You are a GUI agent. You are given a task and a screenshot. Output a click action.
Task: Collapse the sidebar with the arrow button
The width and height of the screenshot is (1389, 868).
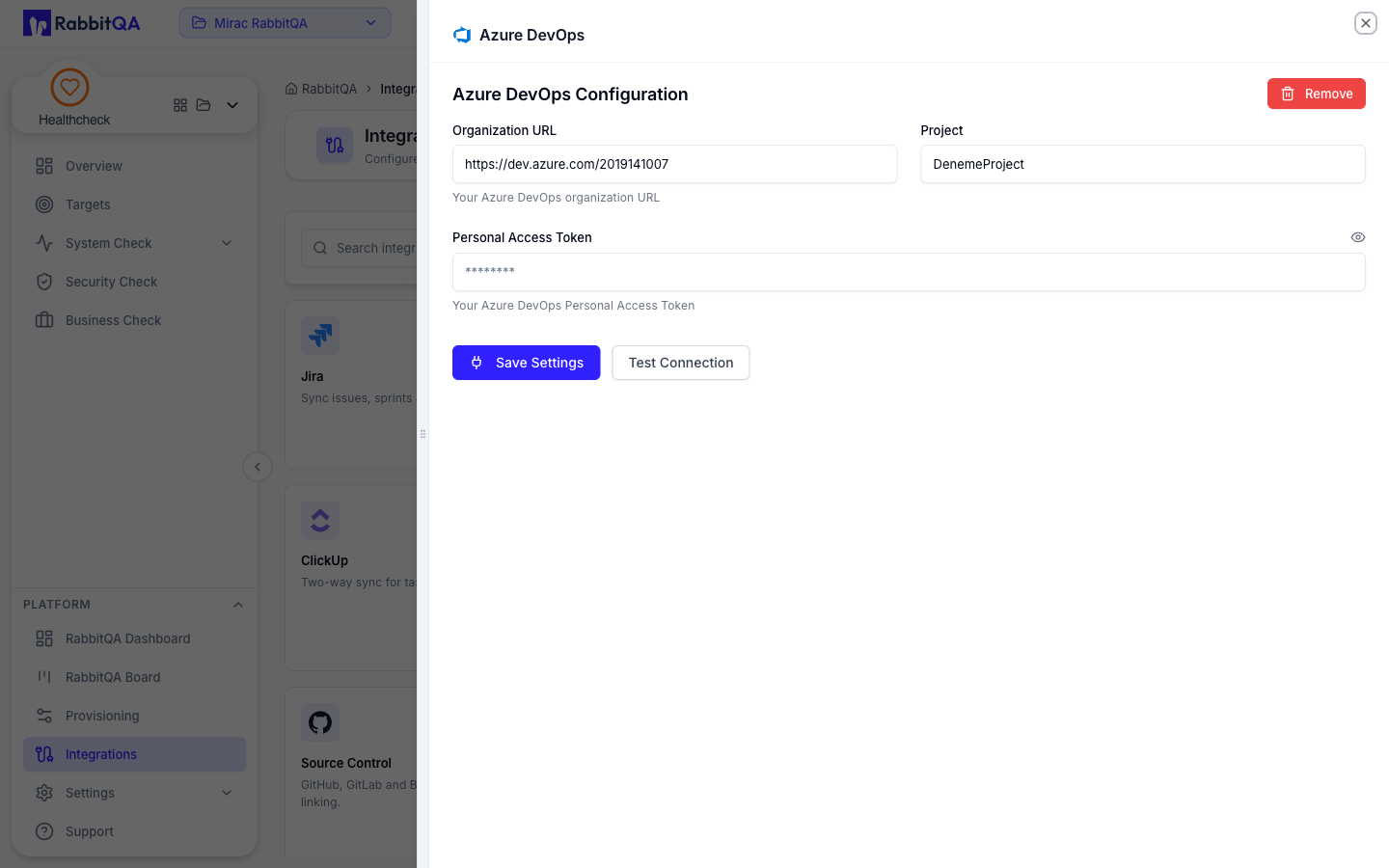click(x=258, y=467)
